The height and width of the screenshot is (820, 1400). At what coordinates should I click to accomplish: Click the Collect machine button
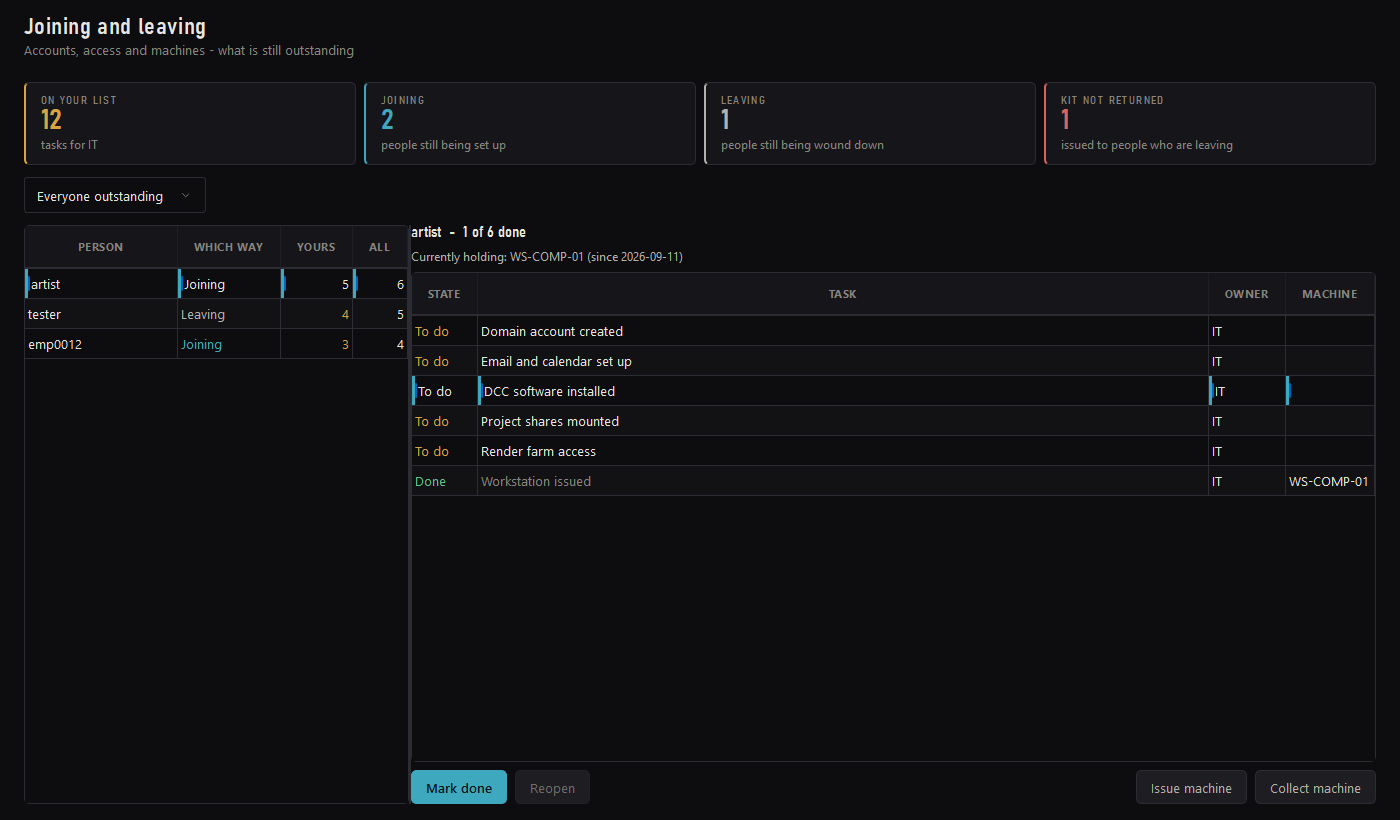point(1315,787)
